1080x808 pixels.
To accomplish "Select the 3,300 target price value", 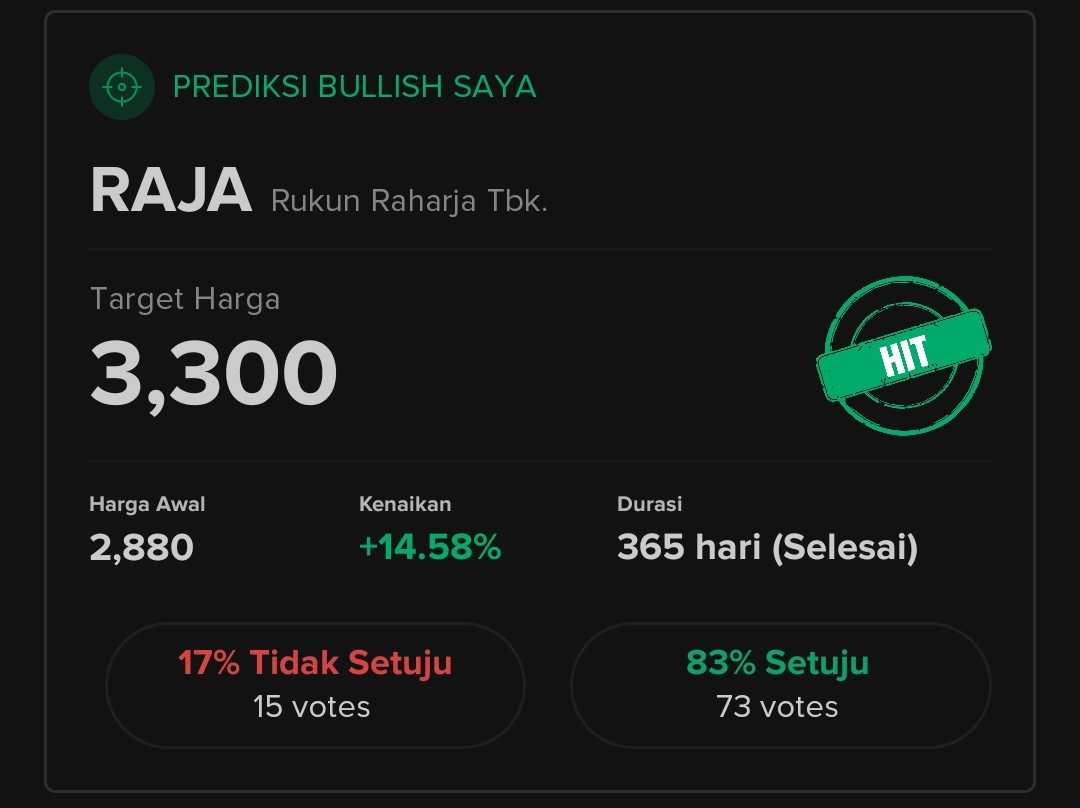I will tap(213, 373).
